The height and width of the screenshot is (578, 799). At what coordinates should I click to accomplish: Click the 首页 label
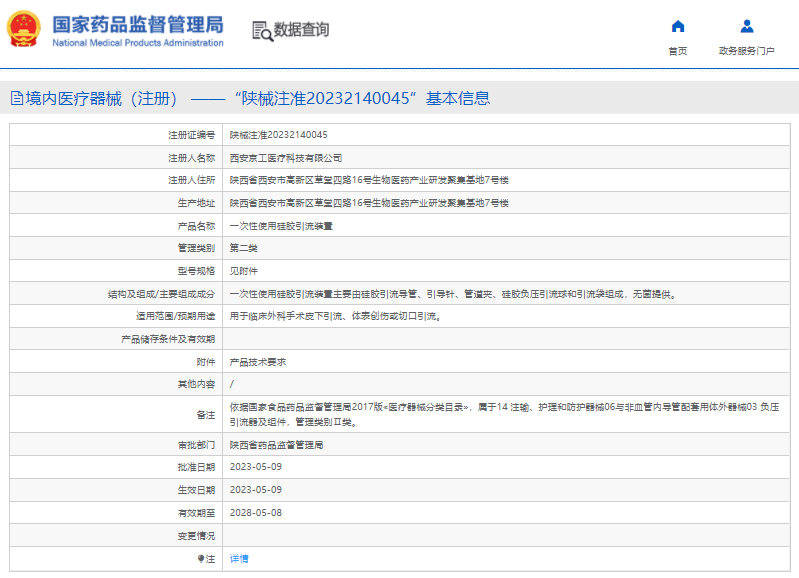pyautogui.click(x=678, y=51)
